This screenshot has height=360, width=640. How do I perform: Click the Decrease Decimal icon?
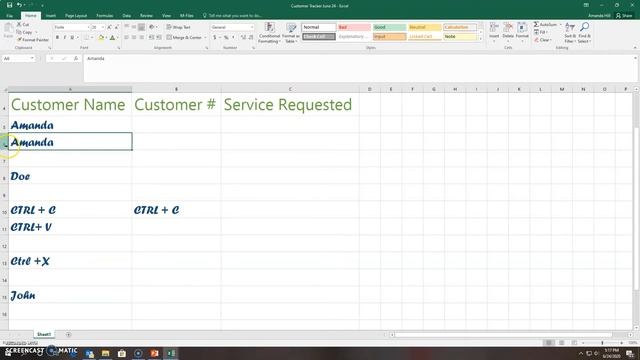coord(251,37)
